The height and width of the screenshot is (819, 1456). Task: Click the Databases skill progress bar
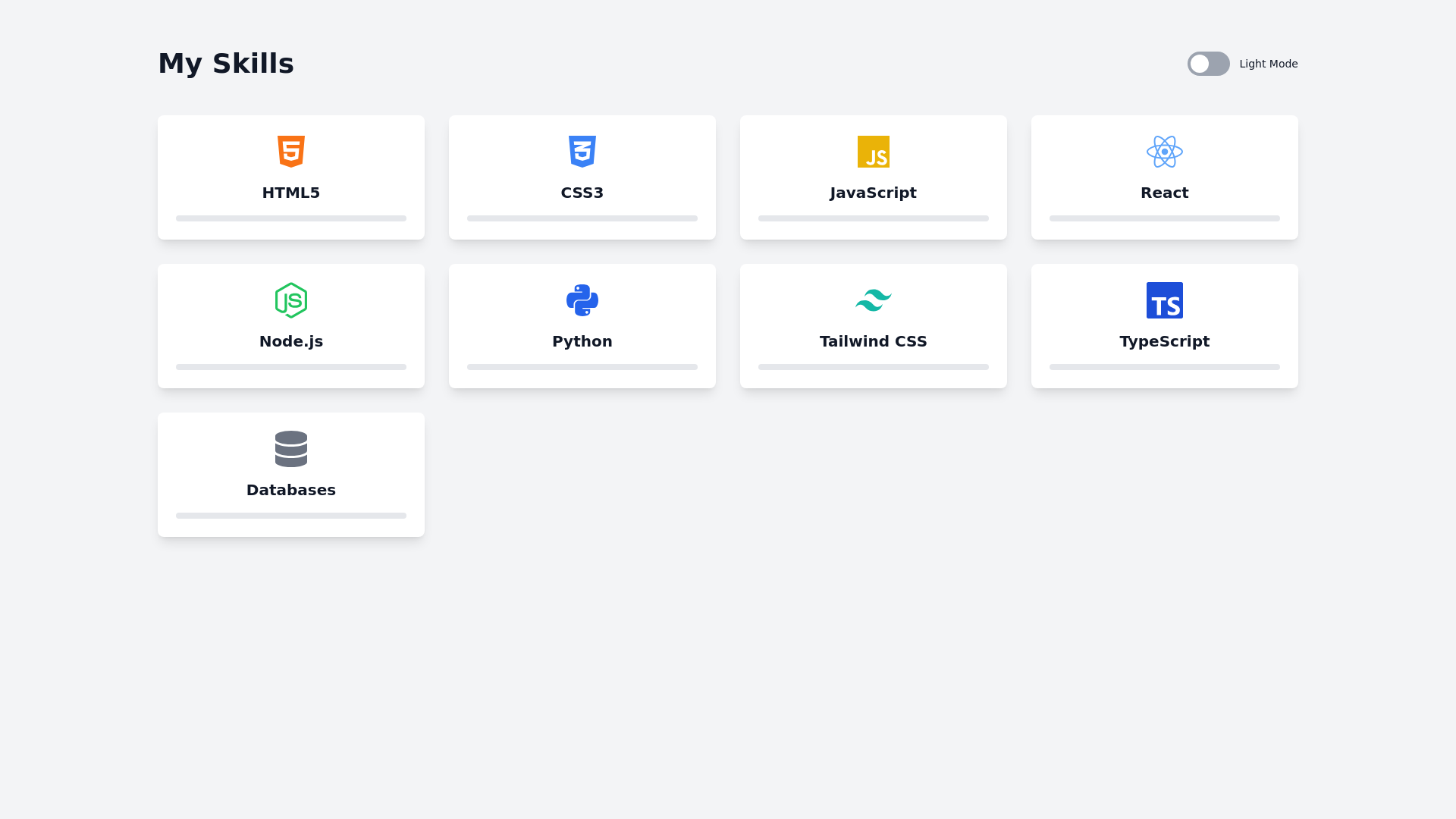(x=291, y=516)
